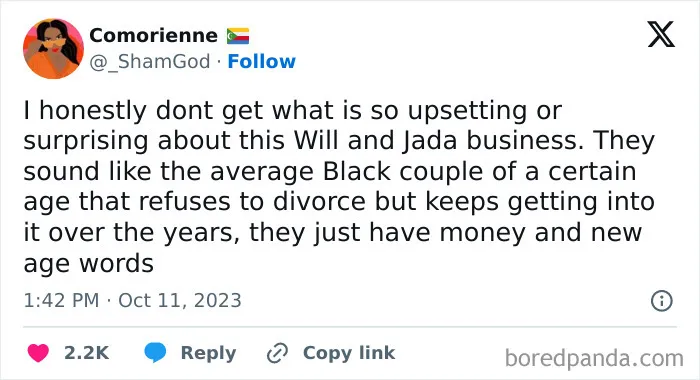Follow the @_ShamGod account

[262, 61]
